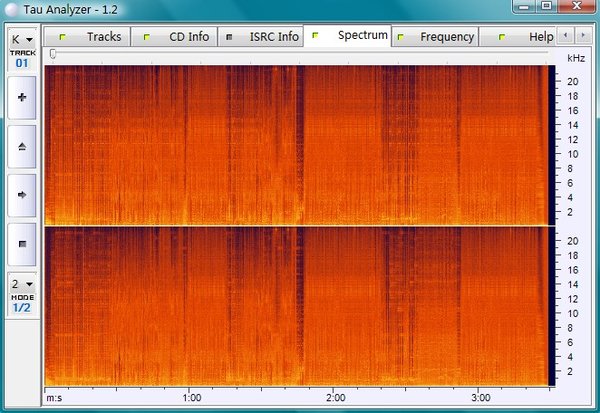Screen dimensions: 600x413
Task: Click the kHz axis label
Action: pos(576,58)
